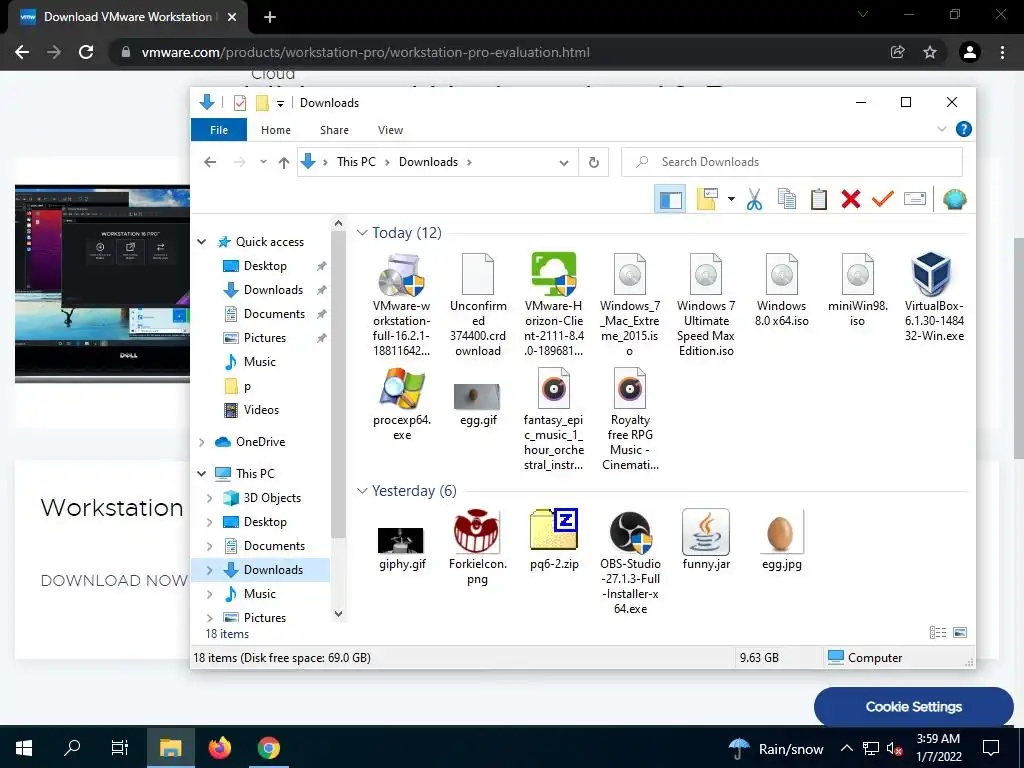Expand Documents under This PC
This screenshot has width=1024, height=768.
210,546
